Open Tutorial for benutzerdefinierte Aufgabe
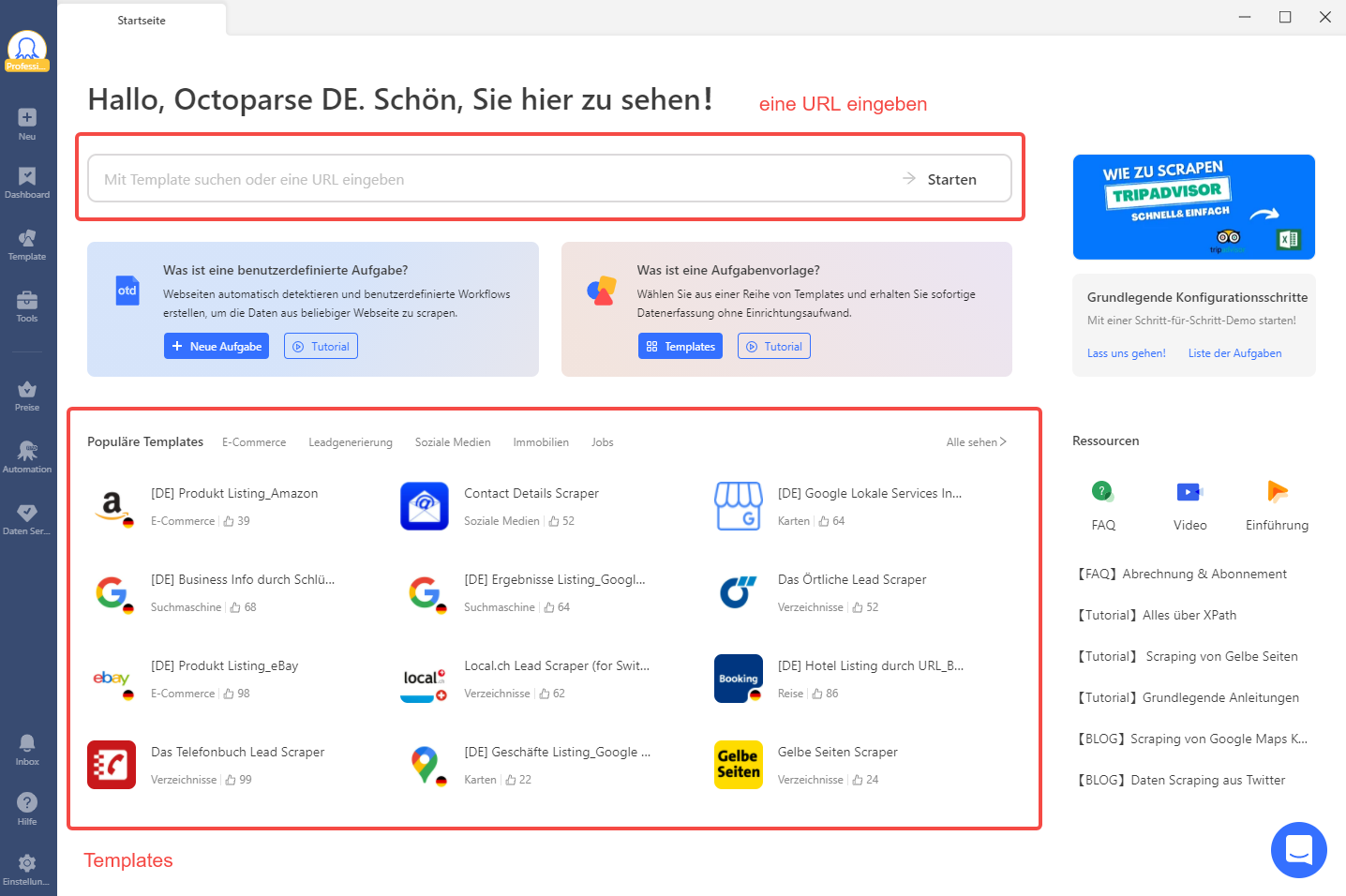Viewport: 1346px width, 896px height. coord(321,346)
